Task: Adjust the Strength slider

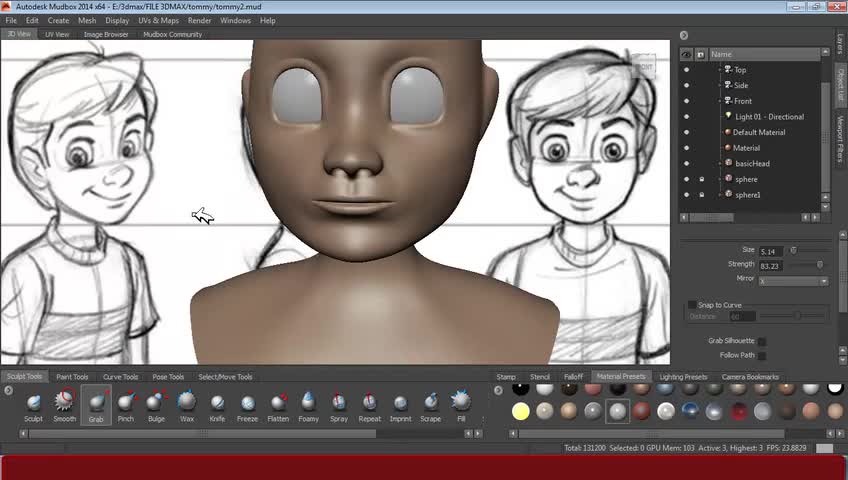Action: [820, 265]
